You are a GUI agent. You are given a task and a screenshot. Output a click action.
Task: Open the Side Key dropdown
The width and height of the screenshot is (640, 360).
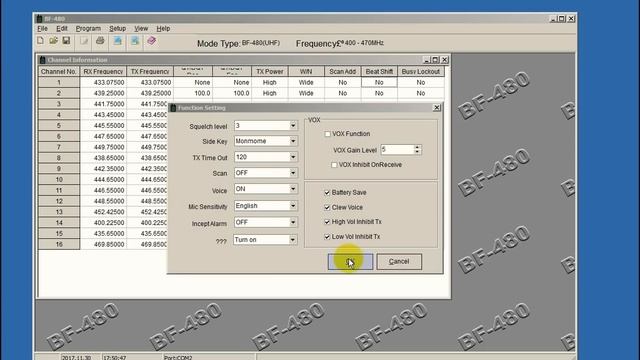pos(293,141)
